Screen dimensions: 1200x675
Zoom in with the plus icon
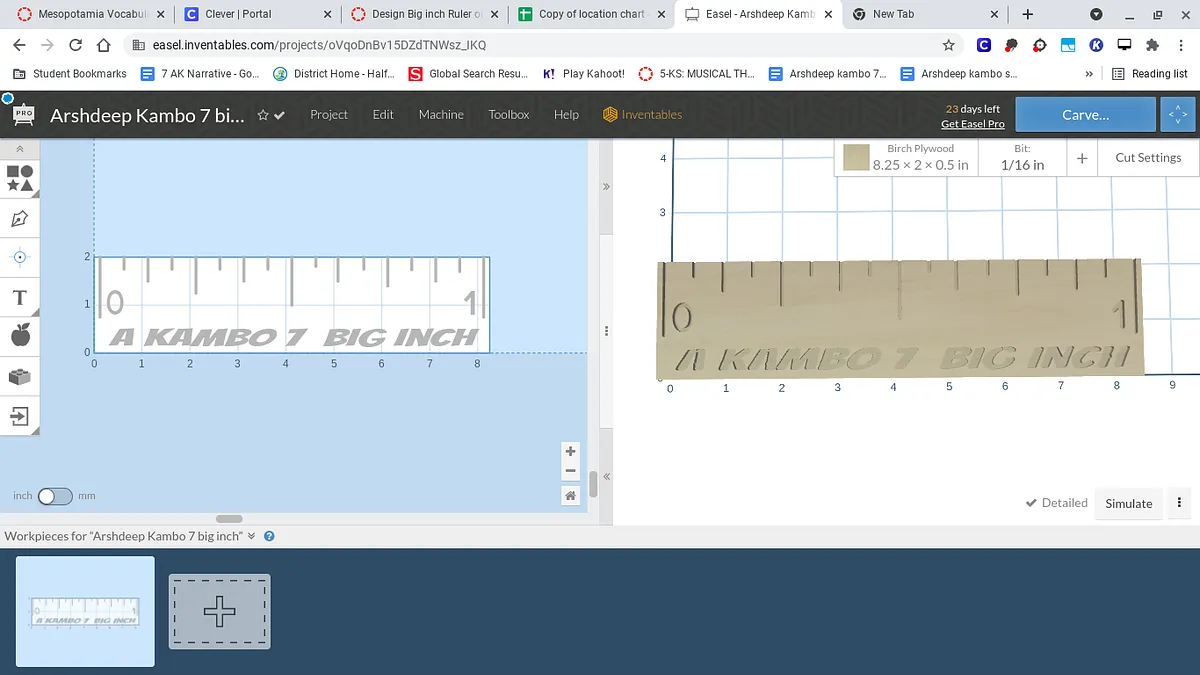570,452
